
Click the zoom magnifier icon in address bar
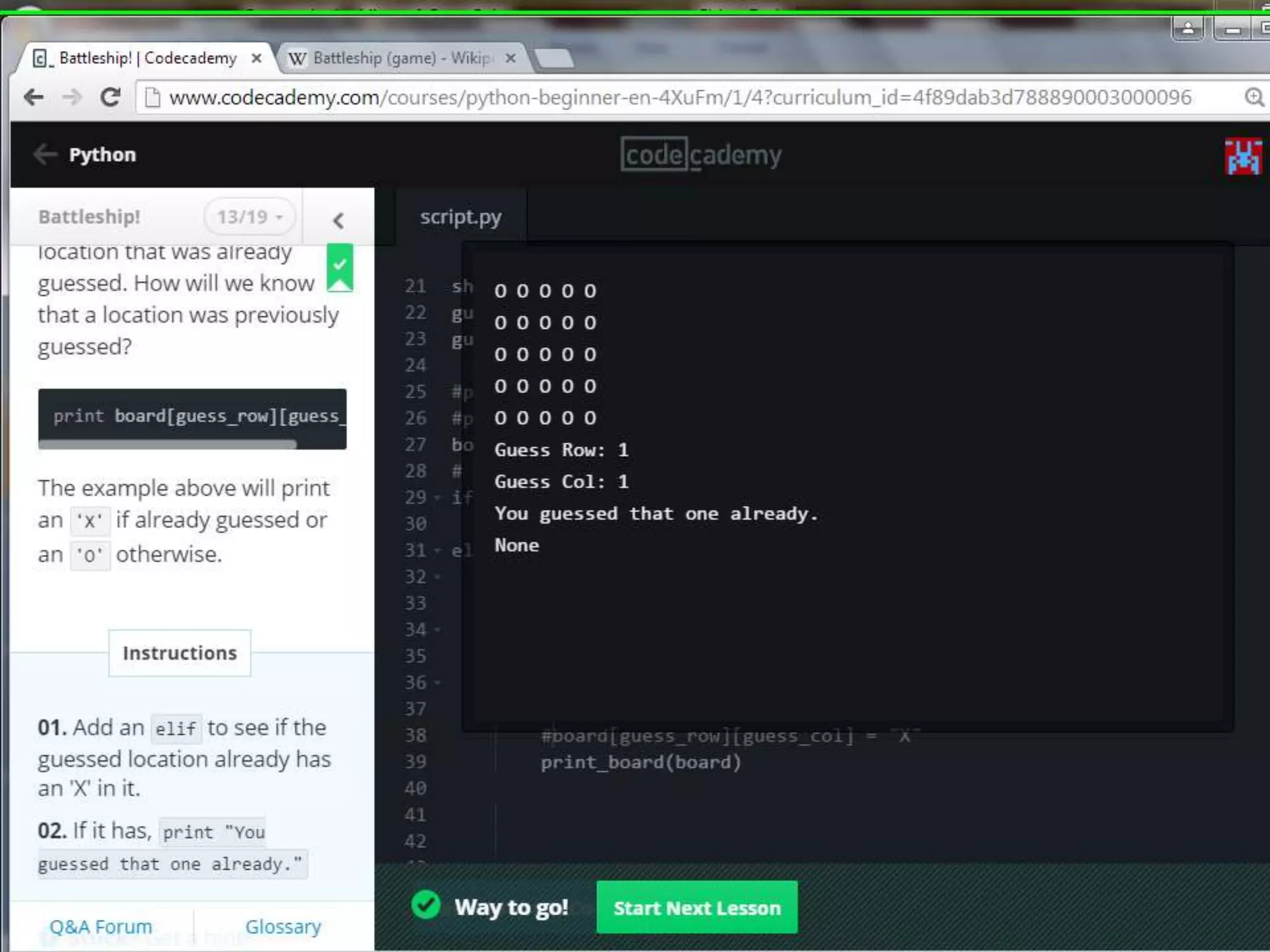point(1254,97)
